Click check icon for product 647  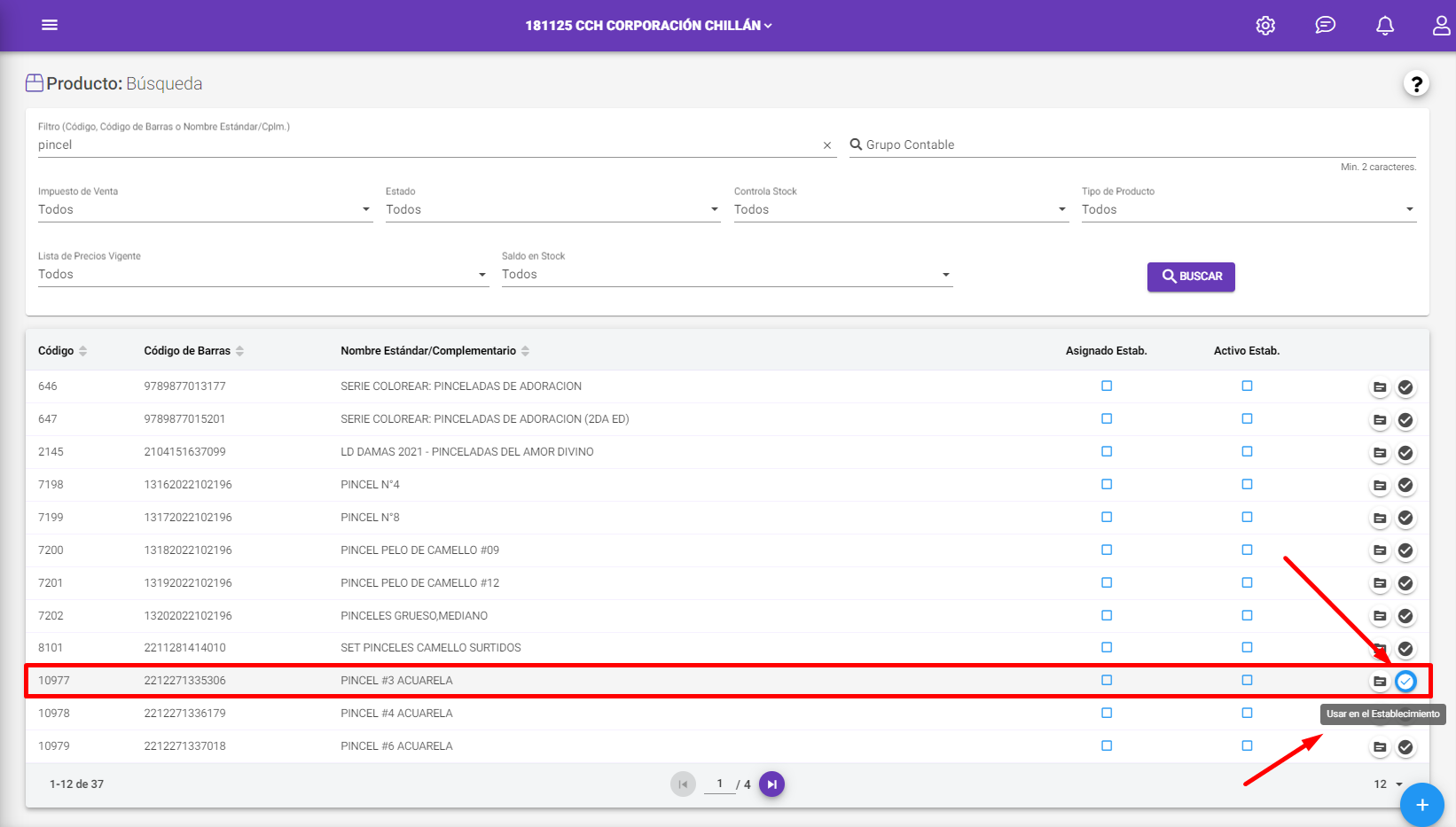1405,420
